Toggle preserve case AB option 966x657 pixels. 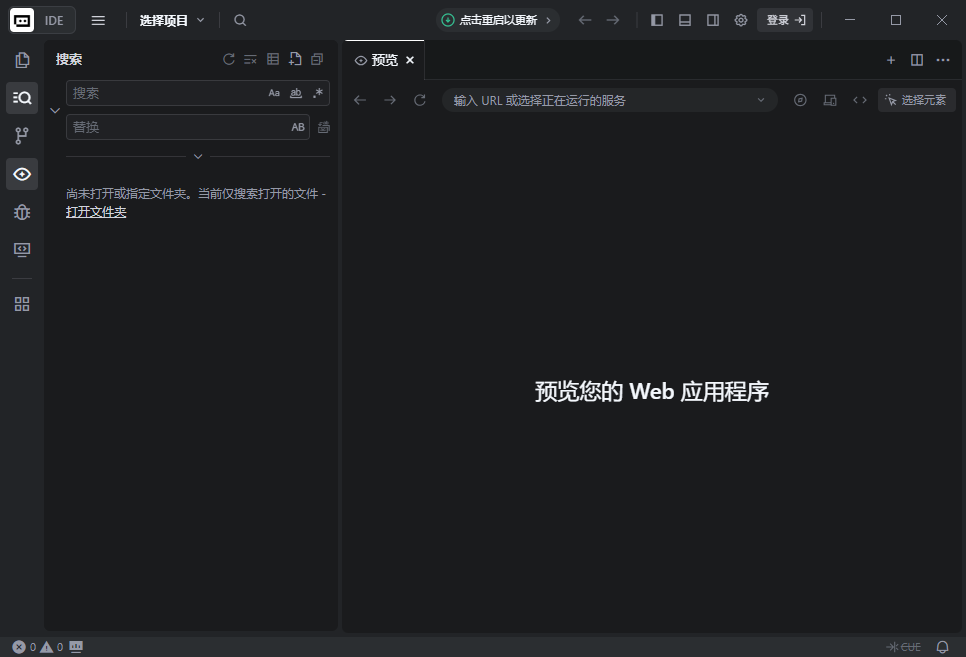298,127
